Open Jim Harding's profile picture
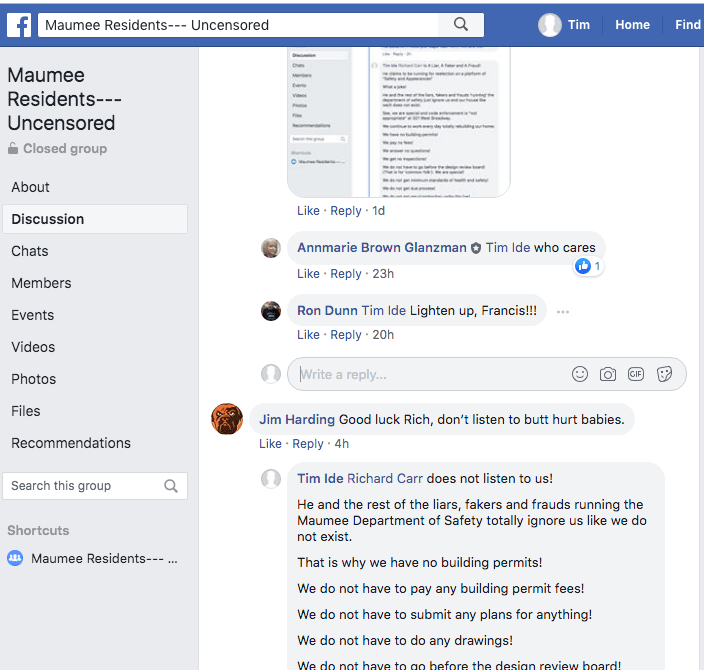Image resolution: width=704 pixels, height=670 pixels. pos(227,418)
